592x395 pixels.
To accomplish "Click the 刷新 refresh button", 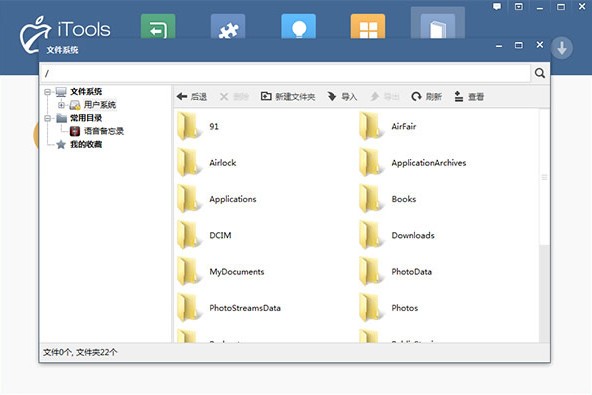I will [x=427, y=97].
